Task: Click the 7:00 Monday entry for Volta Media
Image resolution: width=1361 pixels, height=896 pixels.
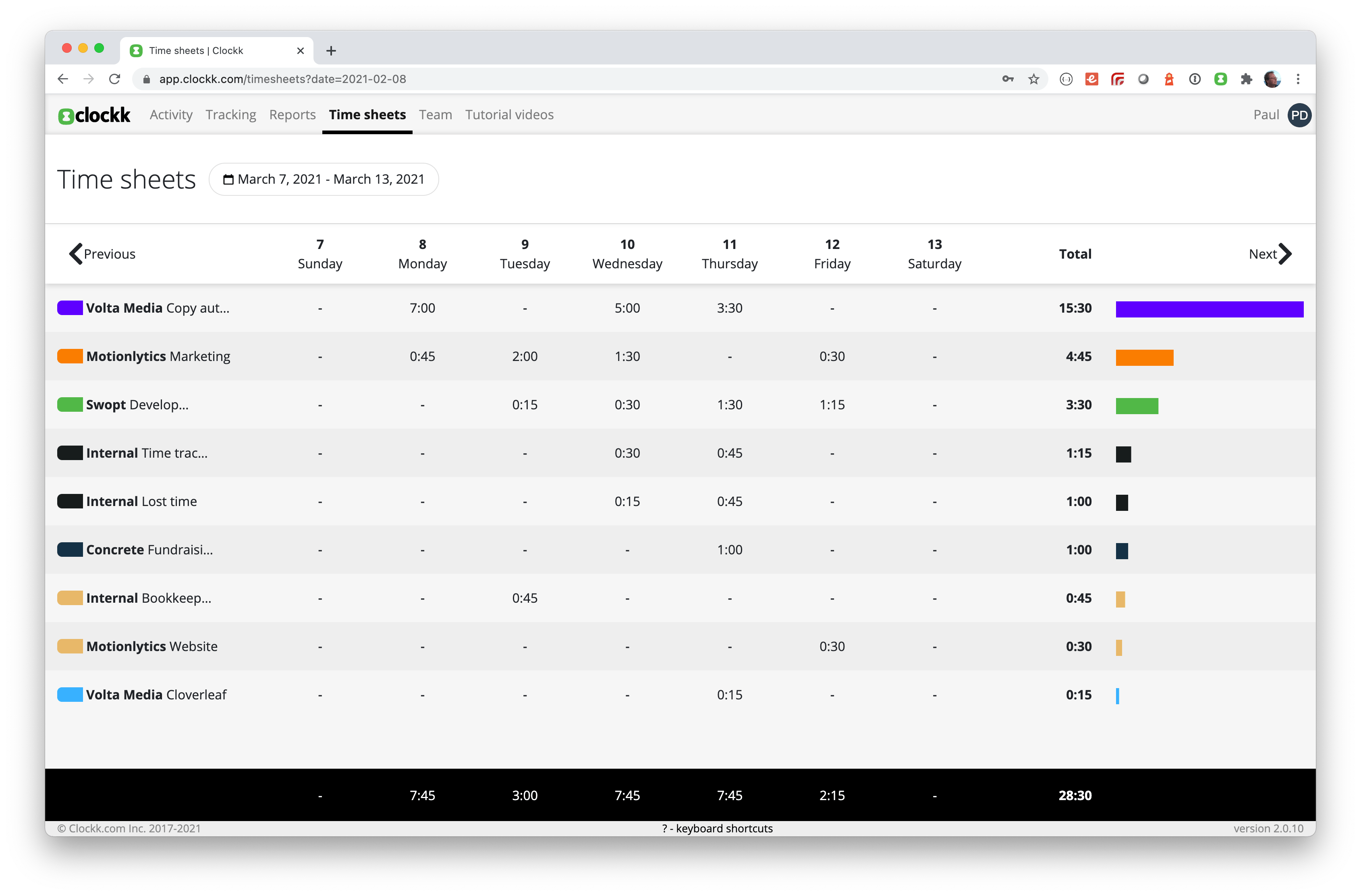Action: click(423, 308)
